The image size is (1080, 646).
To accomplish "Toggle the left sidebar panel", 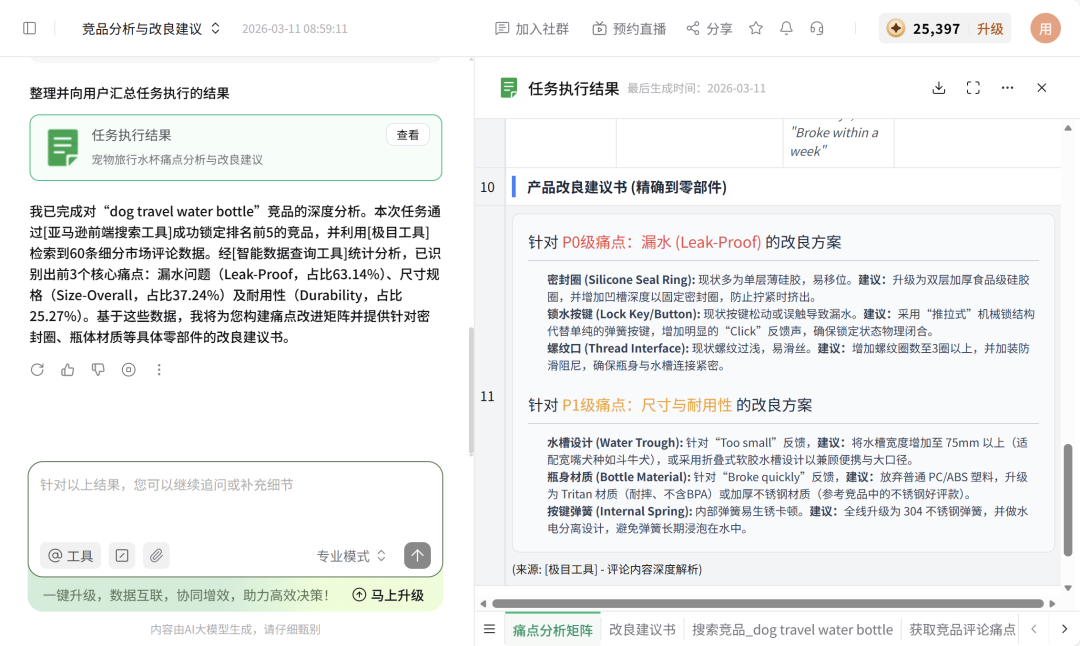I will 30,28.
